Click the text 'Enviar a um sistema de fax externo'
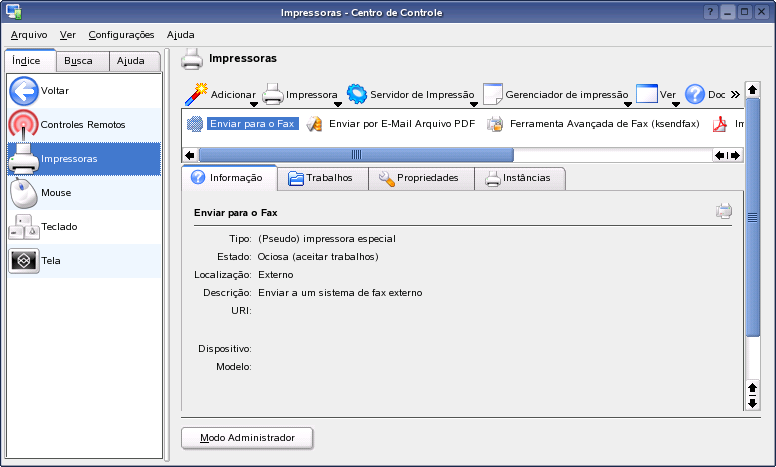The height and width of the screenshot is (467, 776). click(340, 293)
